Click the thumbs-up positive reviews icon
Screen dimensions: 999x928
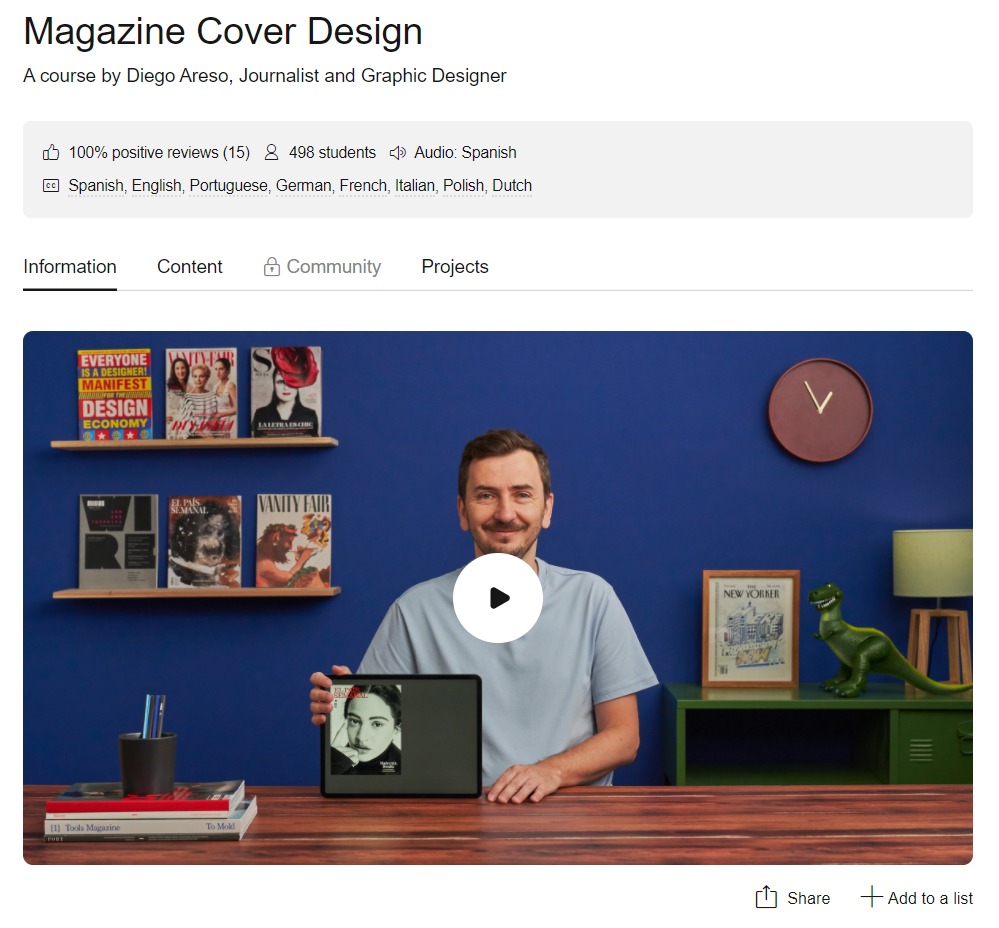click(51, 153)
